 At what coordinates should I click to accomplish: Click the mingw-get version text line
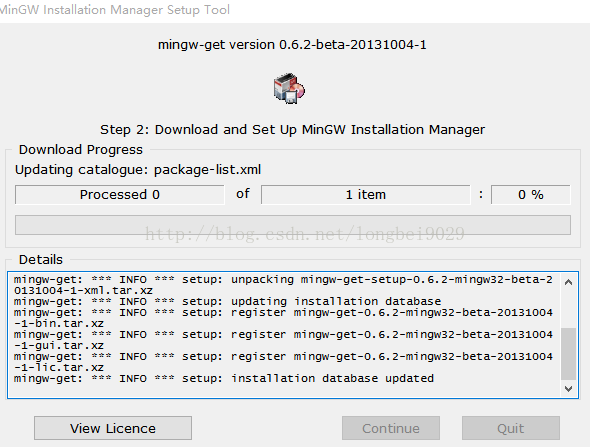[292, 45]
